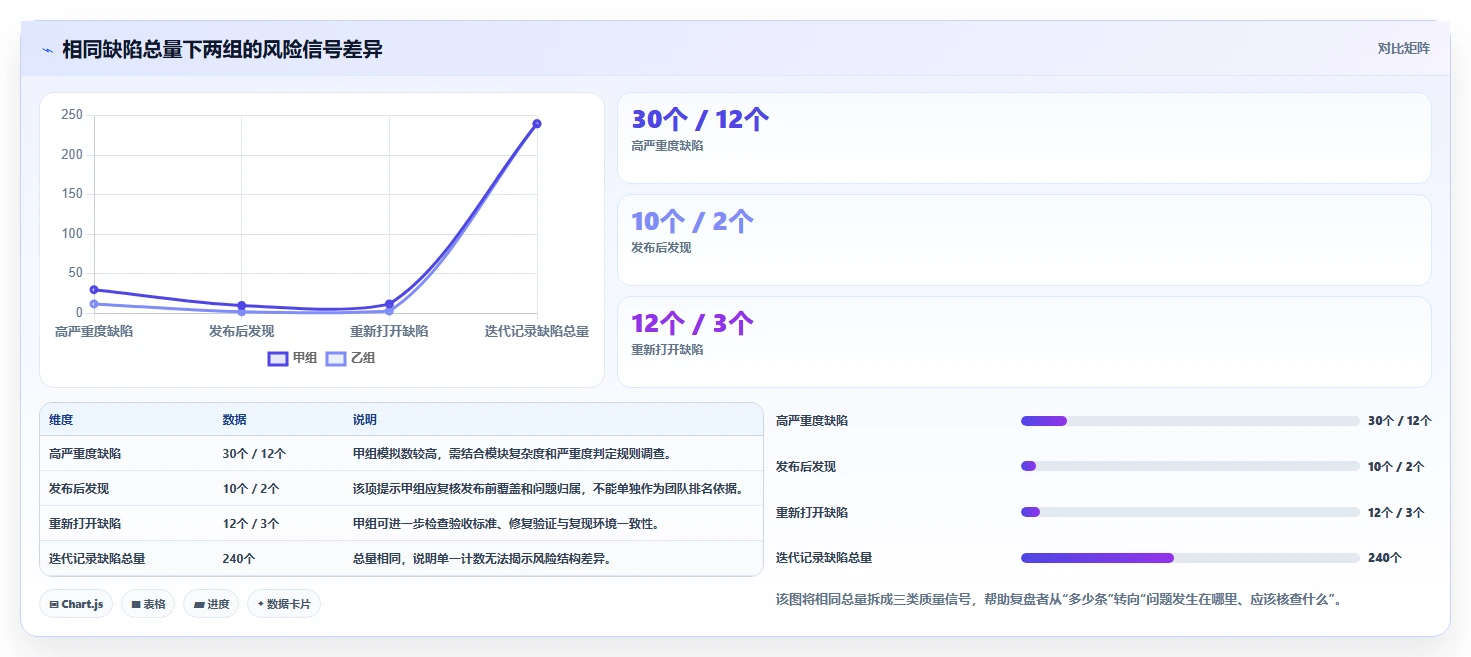Screen dimensions: 1471x657
Task: Click table value 10个 / 2个
Action: tap(250, 489)
